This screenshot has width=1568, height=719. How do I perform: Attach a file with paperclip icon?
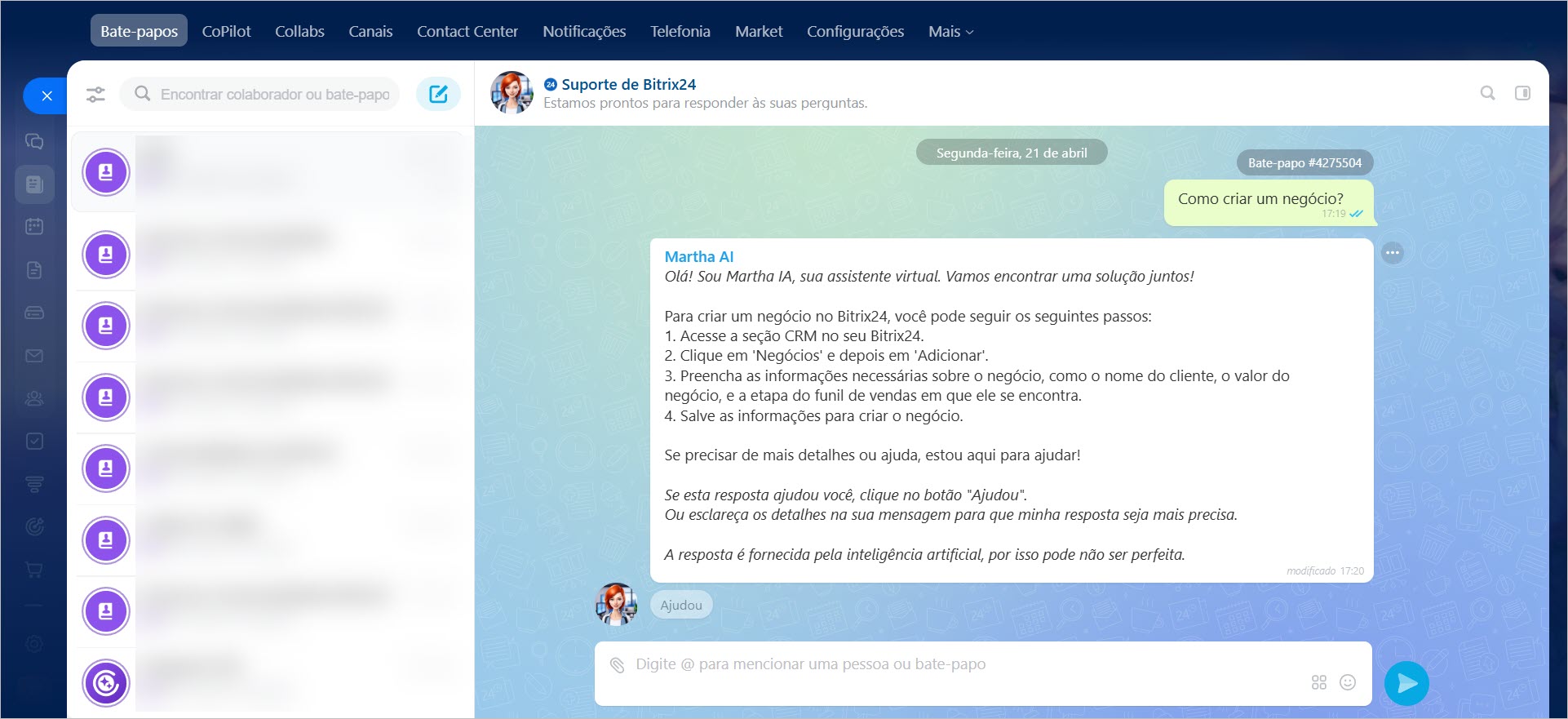coord(618,665)
